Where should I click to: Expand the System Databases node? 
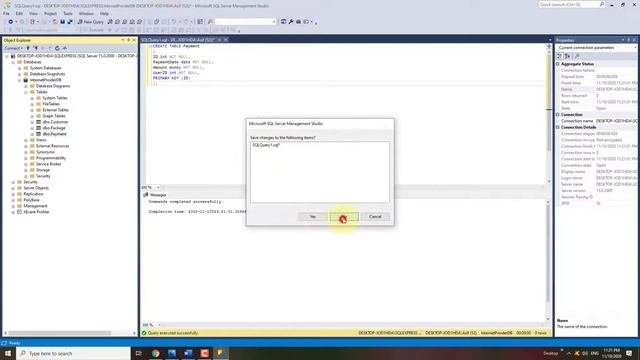[20, 68]
